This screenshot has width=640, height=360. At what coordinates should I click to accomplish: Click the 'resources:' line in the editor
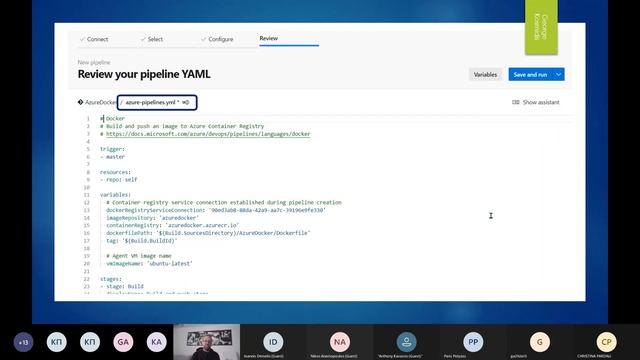(x=116, y=172)
